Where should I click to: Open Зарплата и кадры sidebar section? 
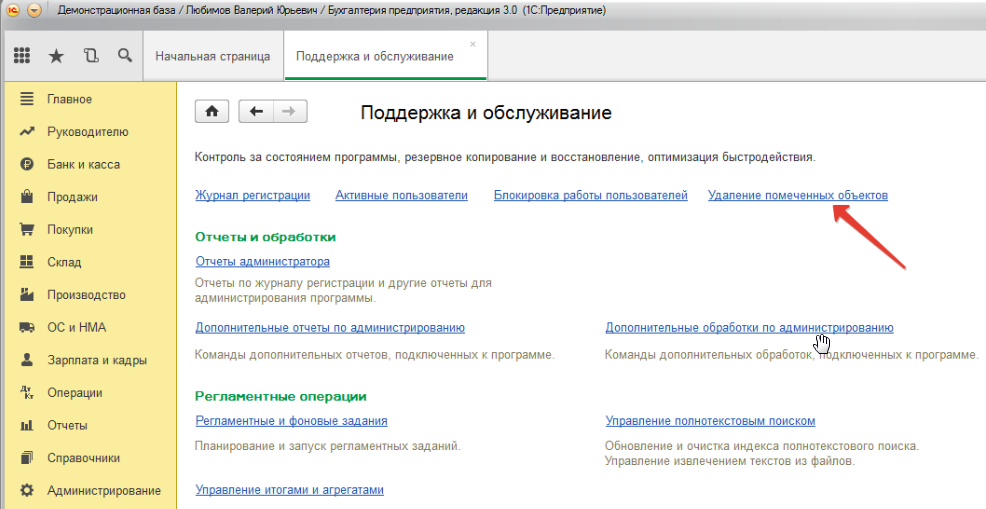[x=96, y=360]
